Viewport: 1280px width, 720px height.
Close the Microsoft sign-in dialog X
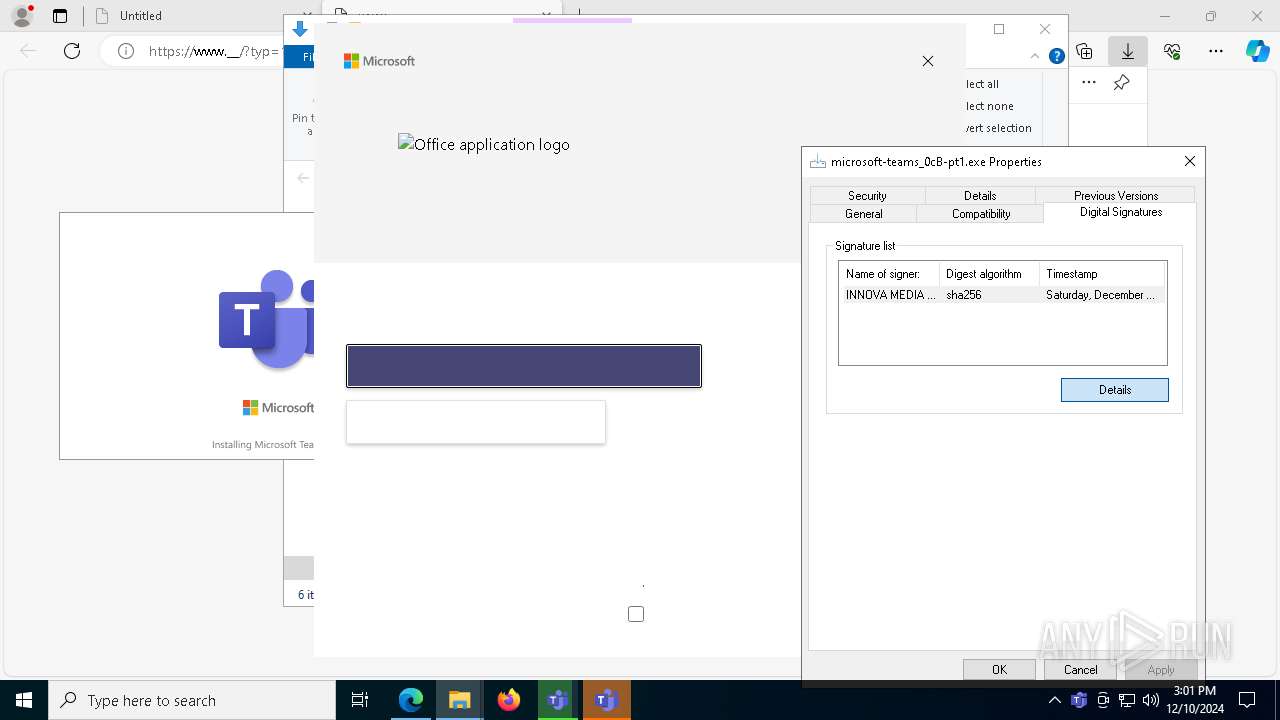tap(928, 61)
